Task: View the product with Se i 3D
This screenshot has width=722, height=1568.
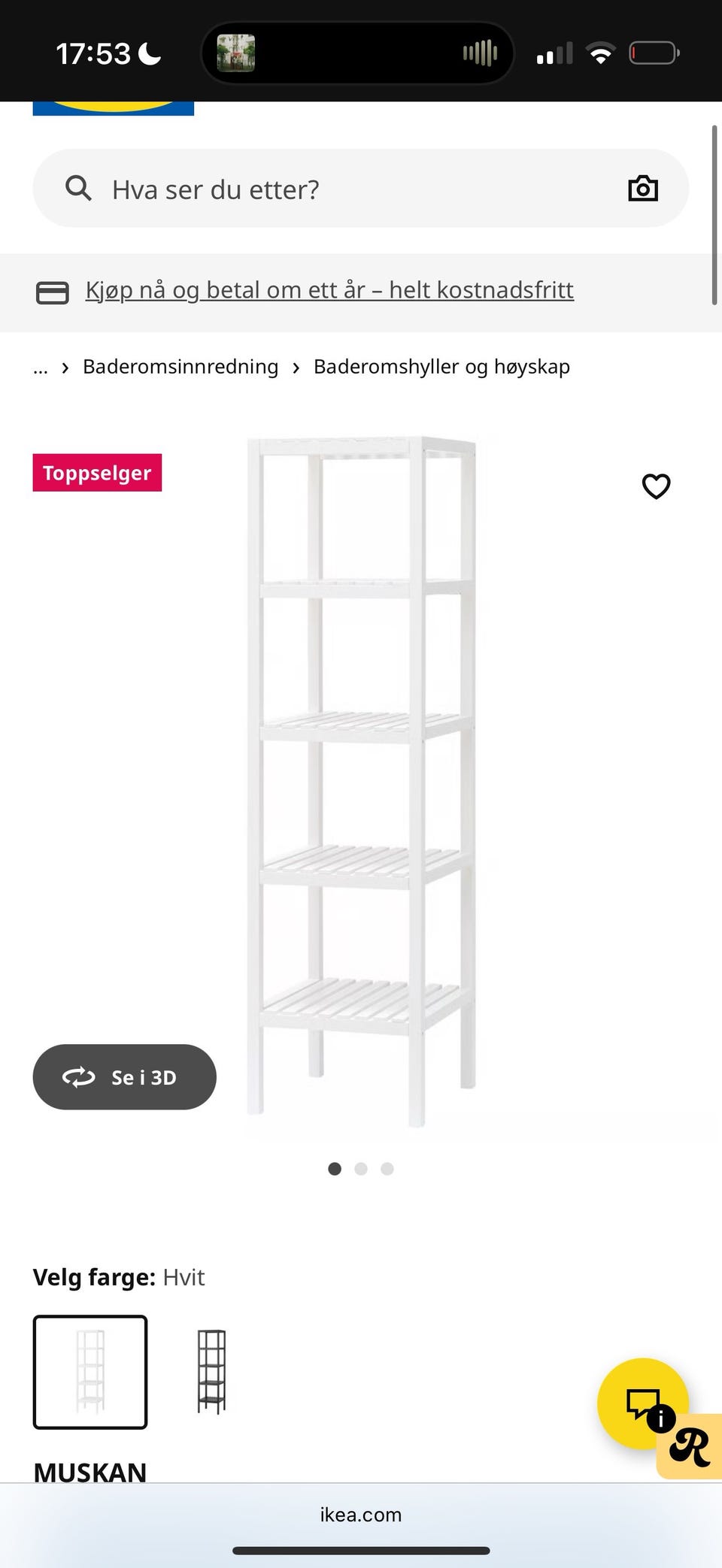Action: click(x=125, y=1077)
